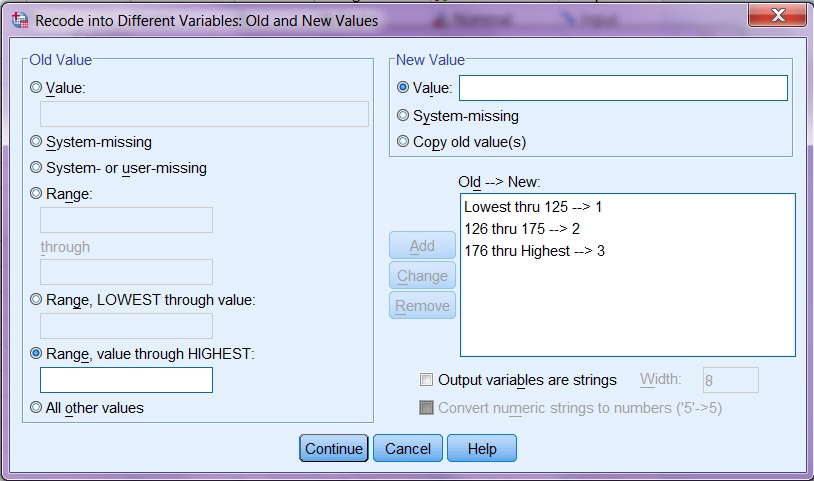
Task: Select New Value 'Value' radio button
Action: point(404,88)
